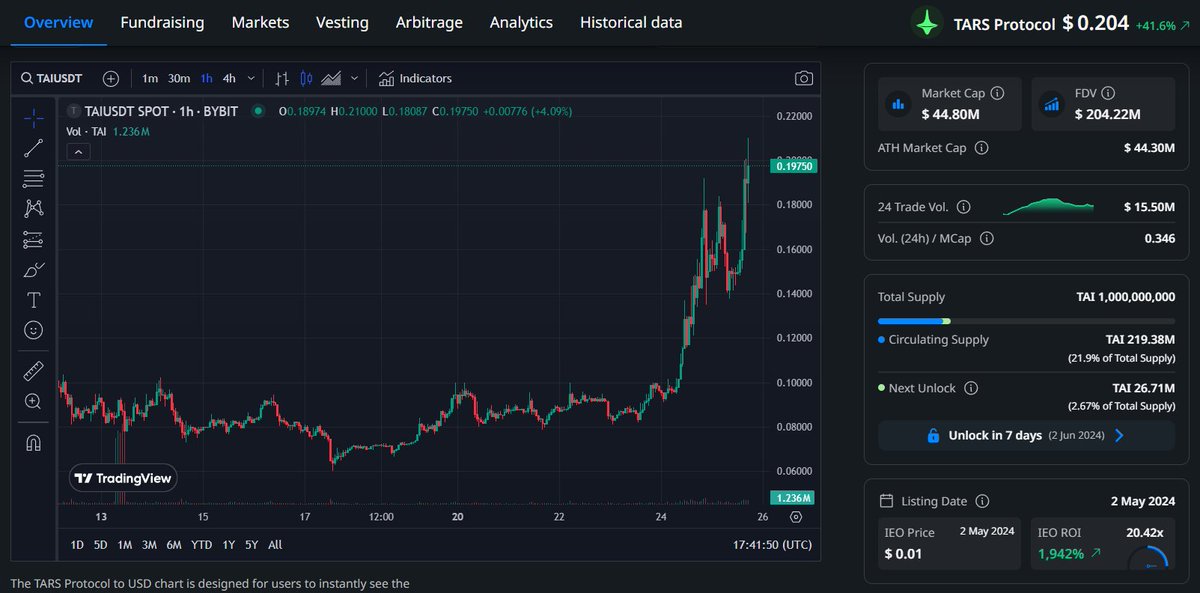
Task: Select the Measure ruler tool
Action: (x=33, y=370)
